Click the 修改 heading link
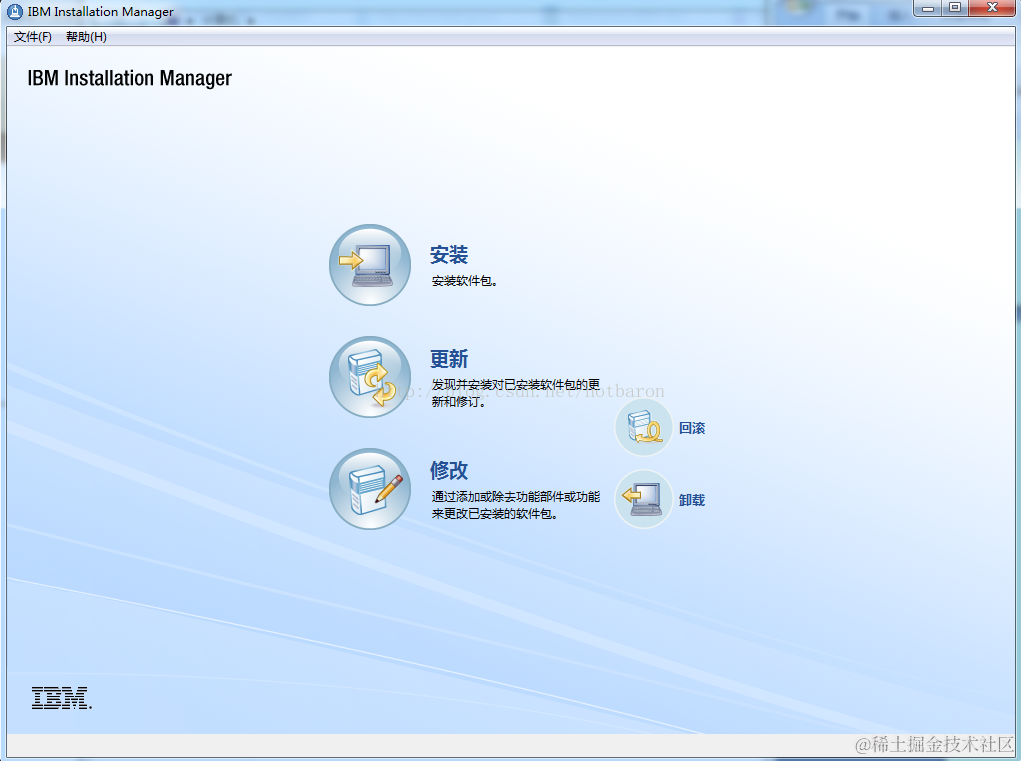 [x=449, y=470]
